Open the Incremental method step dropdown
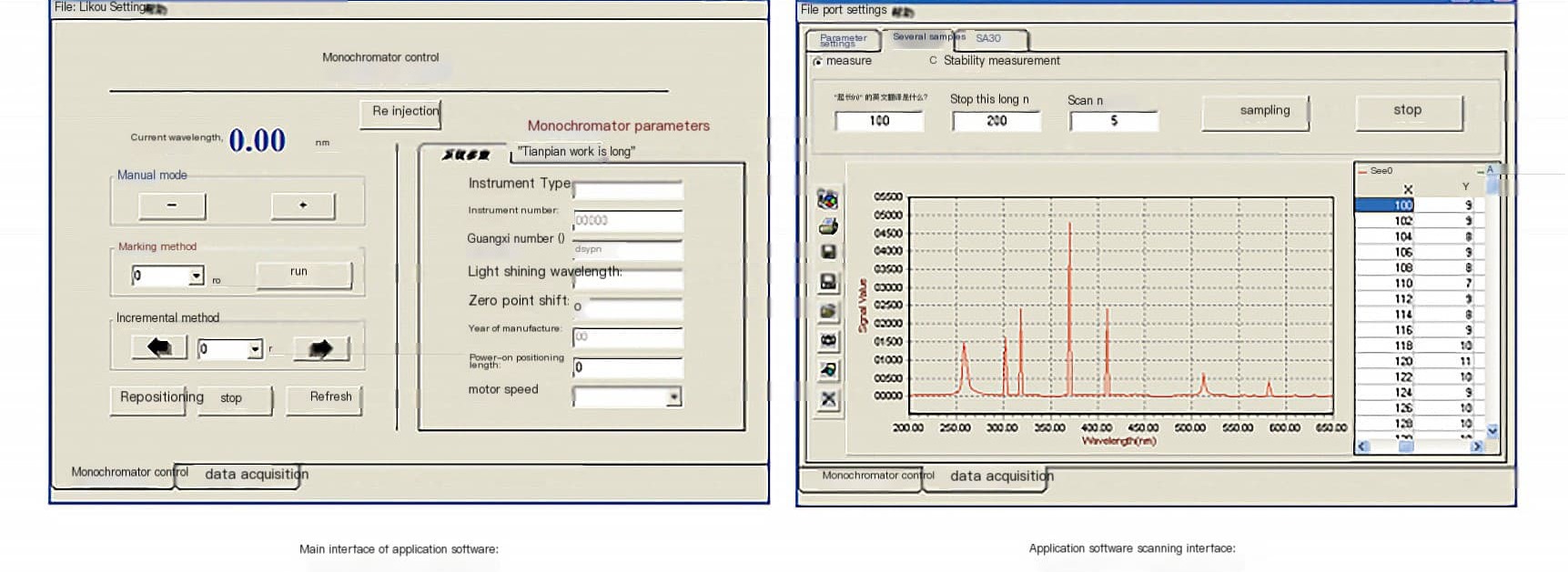 pos(255,349)
